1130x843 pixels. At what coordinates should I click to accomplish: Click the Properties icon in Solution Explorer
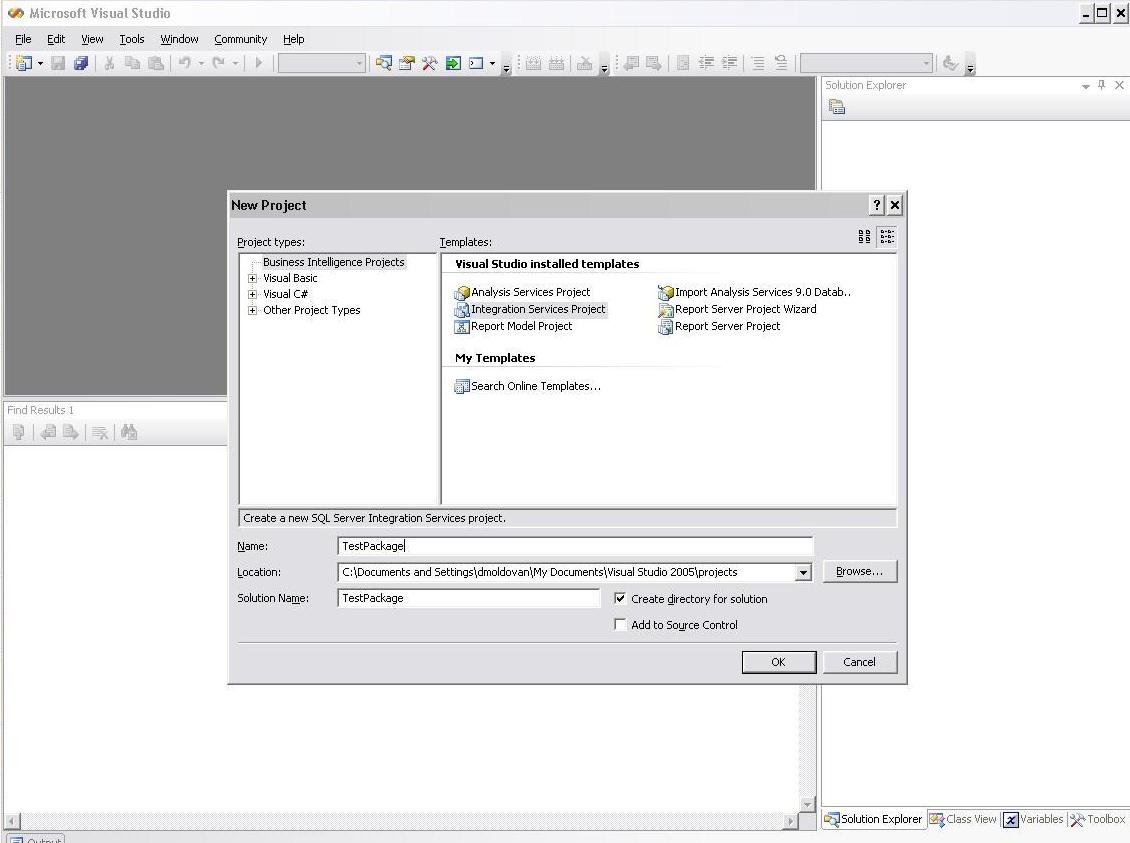837,108
